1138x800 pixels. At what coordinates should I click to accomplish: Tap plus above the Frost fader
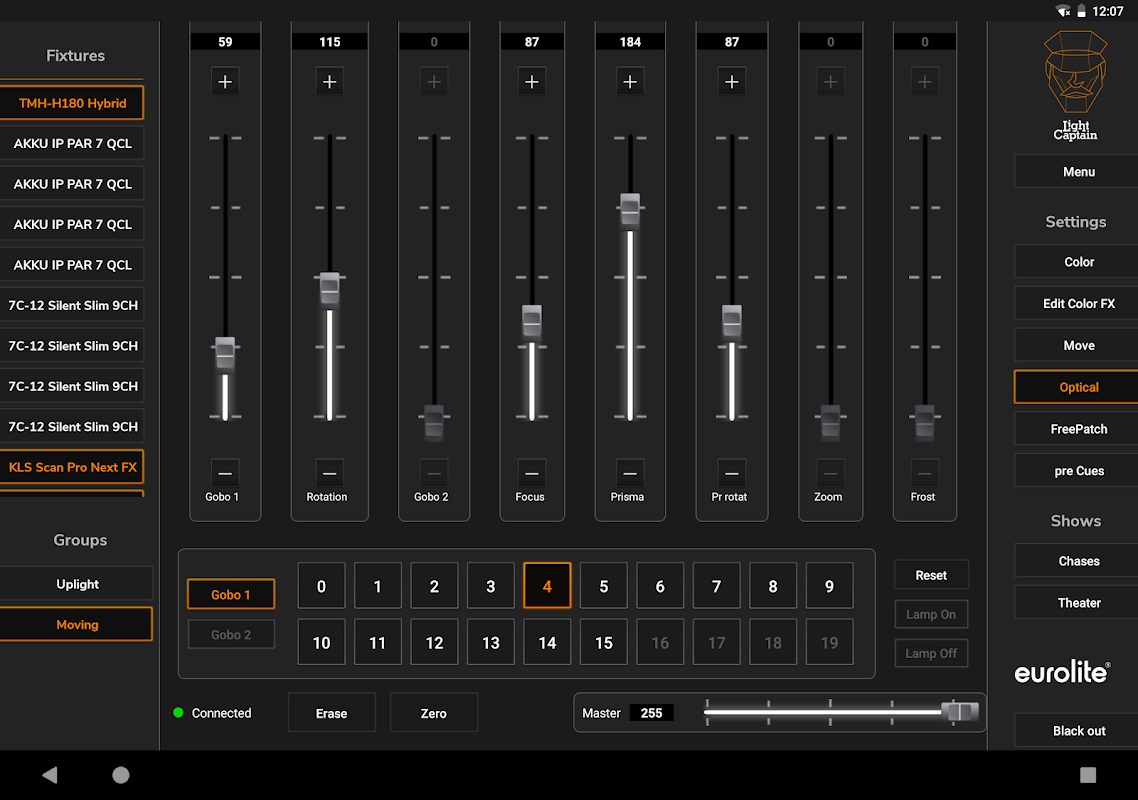click(x=925, y=81)
